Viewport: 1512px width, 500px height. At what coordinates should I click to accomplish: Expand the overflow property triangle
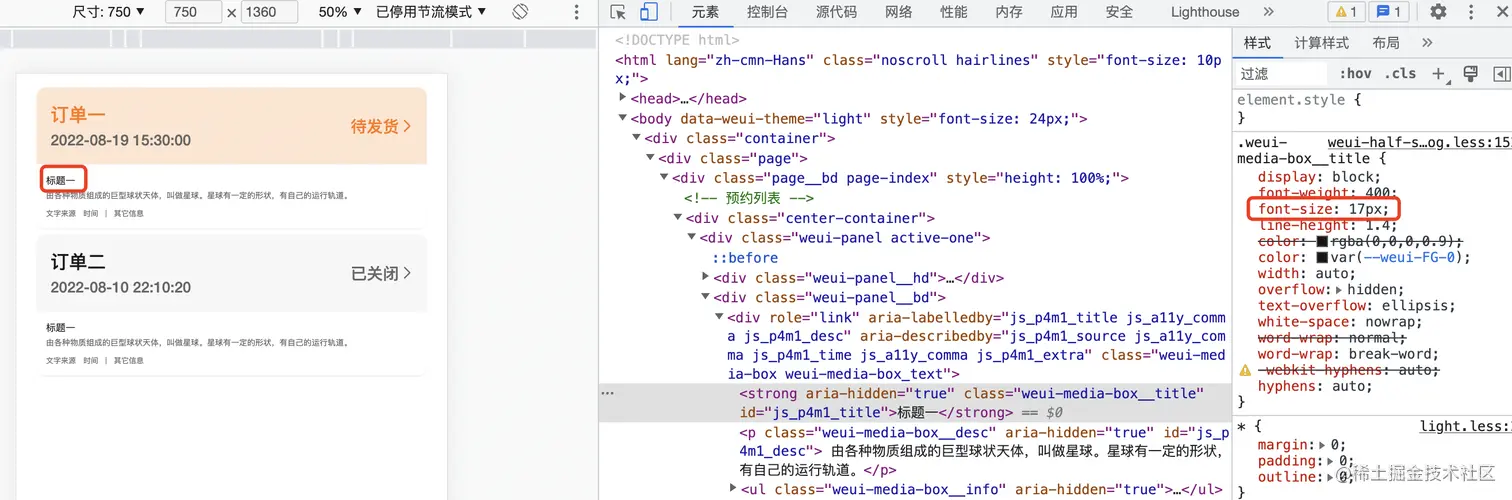pyautogui.click(x=1340, y=289)
